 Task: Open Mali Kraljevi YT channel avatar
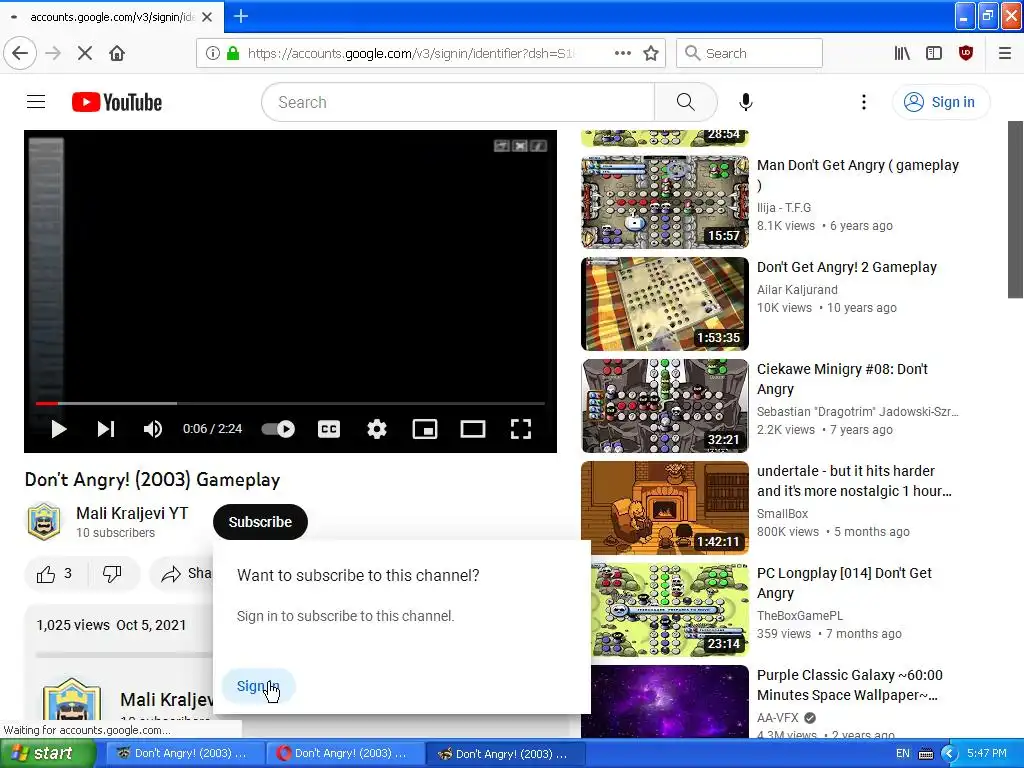coord(44,522)
